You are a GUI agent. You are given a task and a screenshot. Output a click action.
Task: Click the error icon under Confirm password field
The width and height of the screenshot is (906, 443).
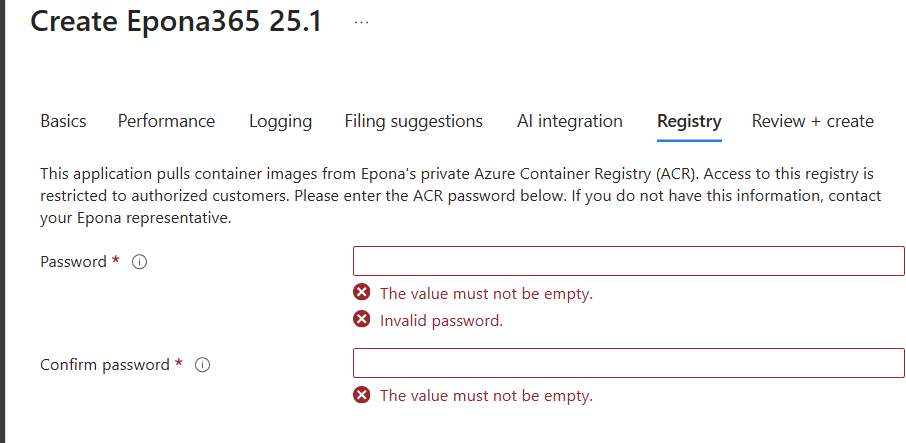click(362, 395)
